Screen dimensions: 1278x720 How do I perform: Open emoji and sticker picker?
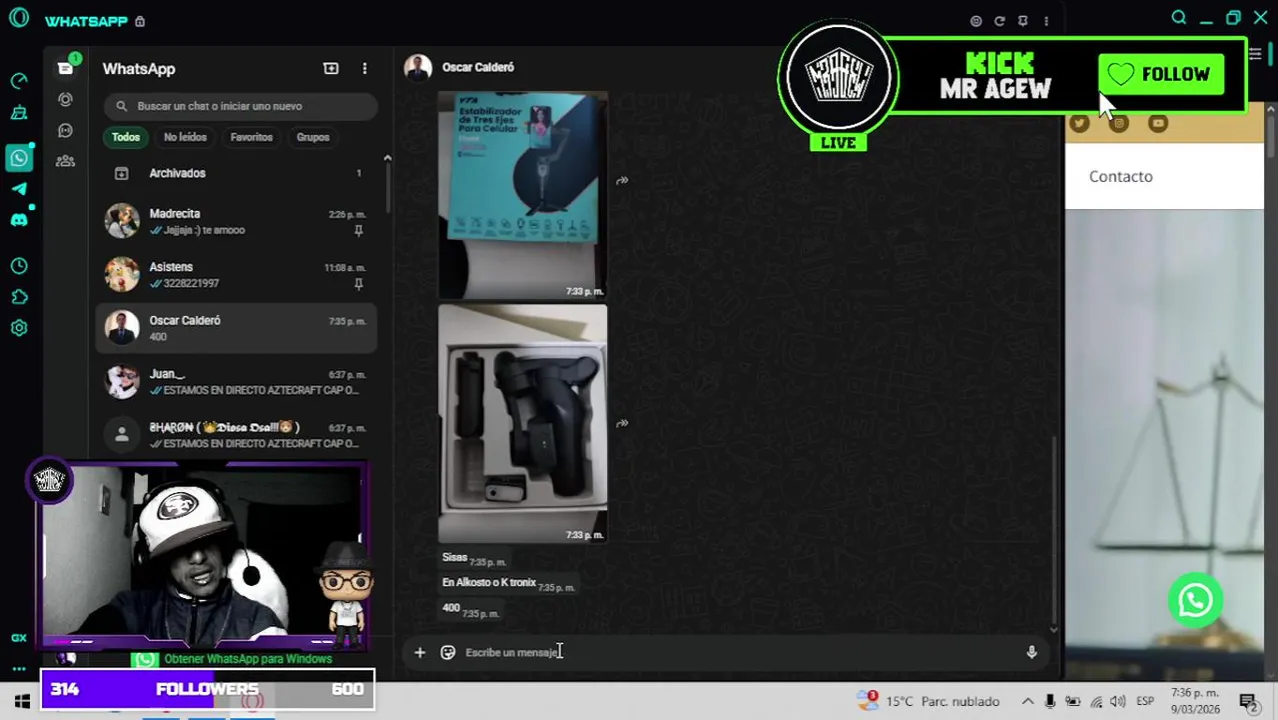(448, 652)
